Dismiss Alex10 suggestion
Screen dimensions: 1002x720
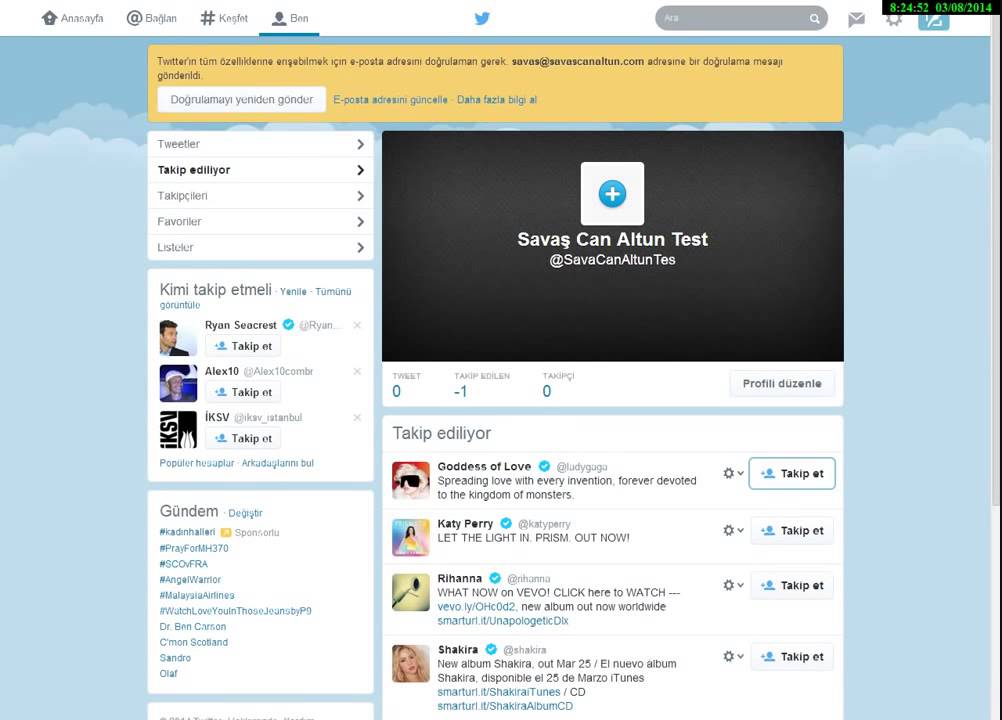pos(357,371)
